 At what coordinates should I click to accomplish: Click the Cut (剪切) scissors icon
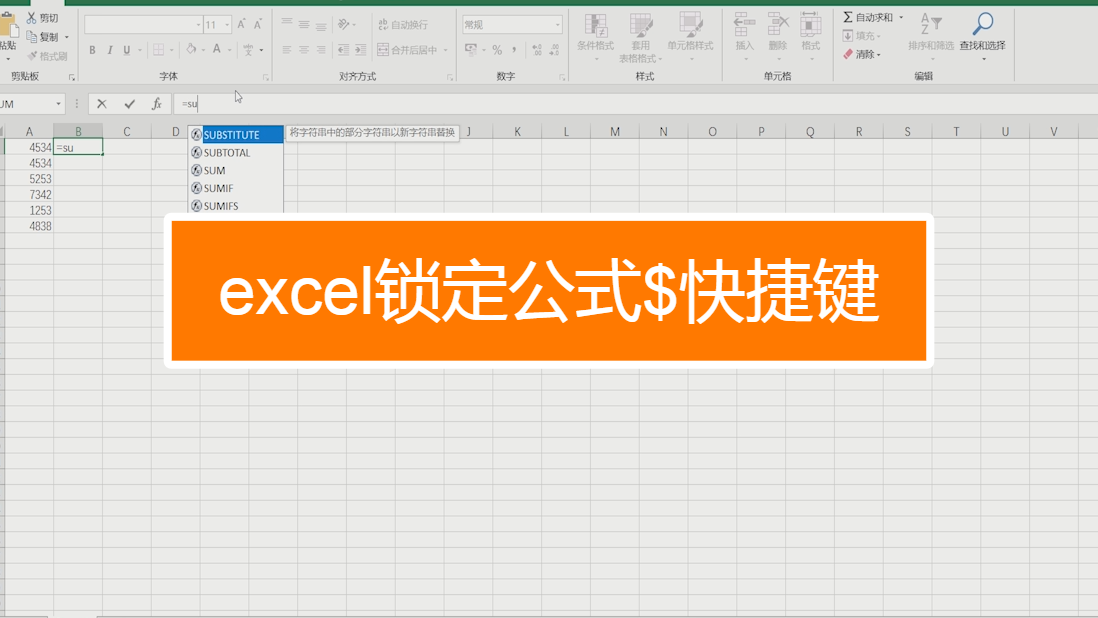tap(32, 17)
